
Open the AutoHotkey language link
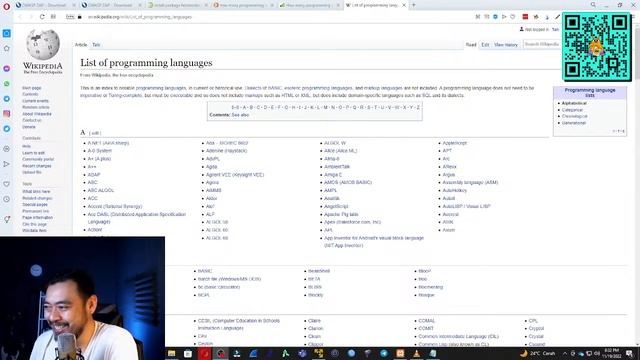point(454,191)
